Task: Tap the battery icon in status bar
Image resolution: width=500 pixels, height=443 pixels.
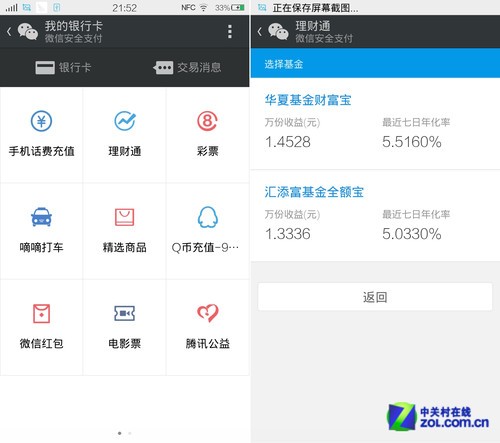Action: 238,7
